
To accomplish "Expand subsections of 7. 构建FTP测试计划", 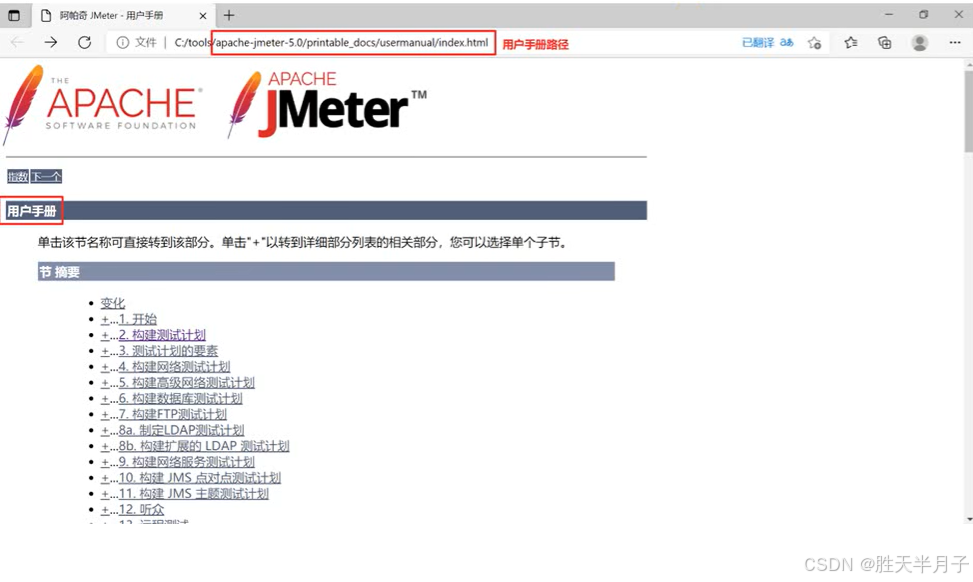I will [x=105, y=414].
